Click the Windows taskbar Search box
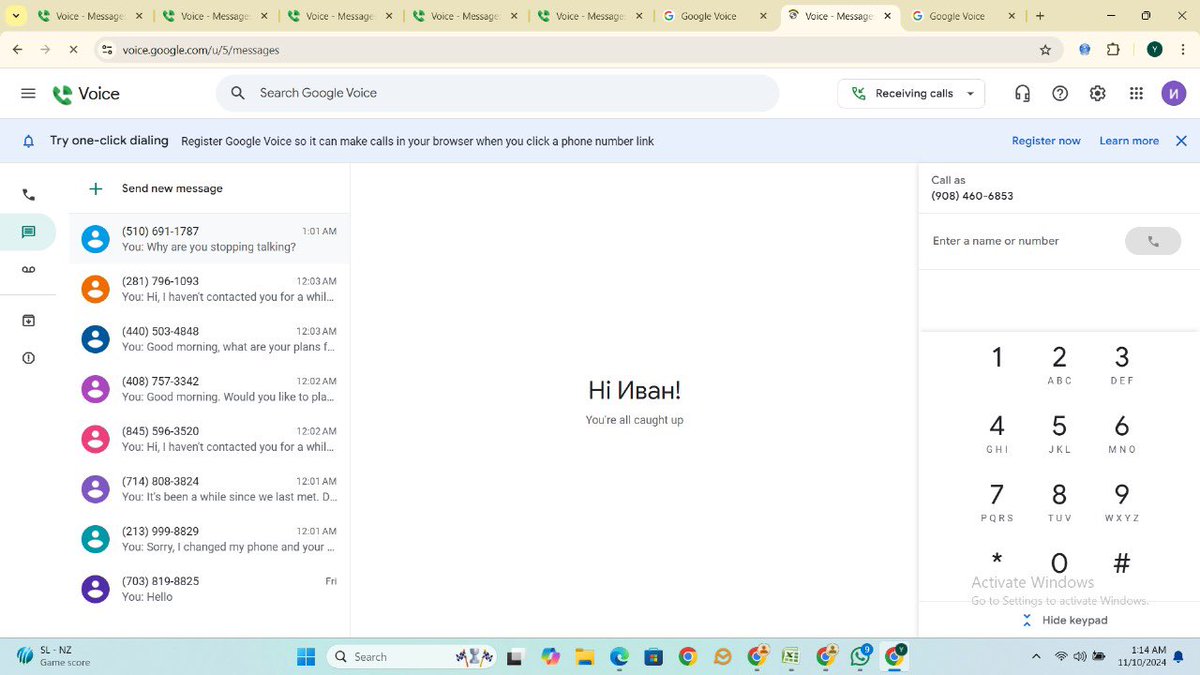 (x=412, y=657)
